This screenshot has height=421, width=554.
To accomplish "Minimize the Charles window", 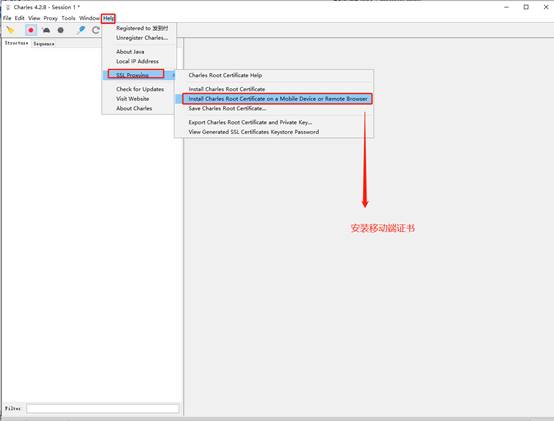I will pyautogui.click(x=506, y=7).
